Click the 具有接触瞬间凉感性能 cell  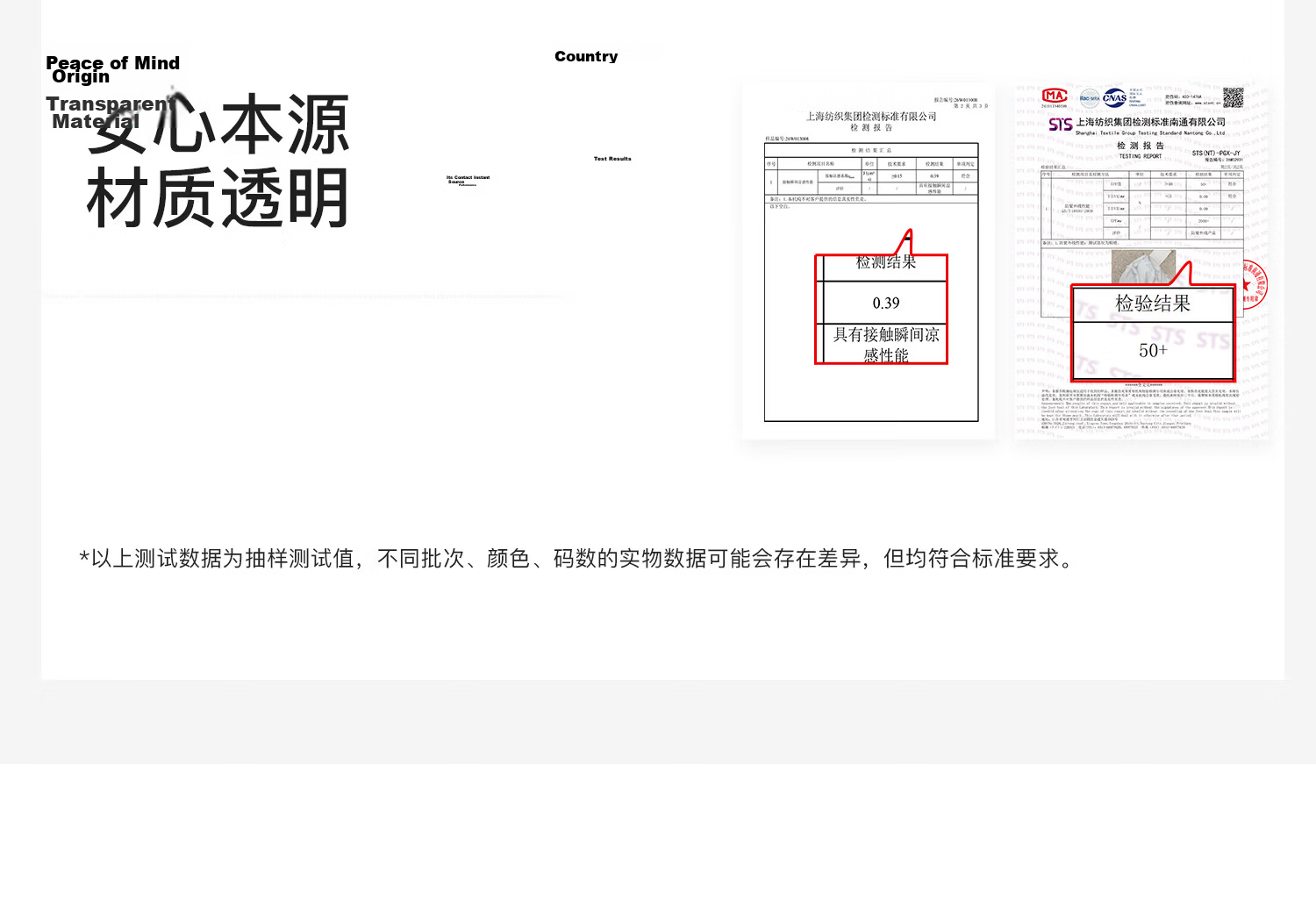(886, 344)
